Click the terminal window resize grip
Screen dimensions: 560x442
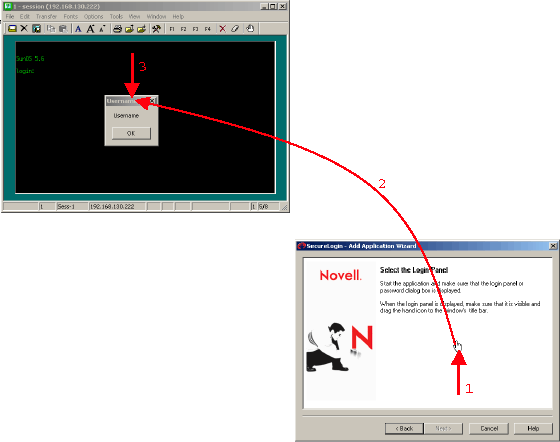pos(284,207)
